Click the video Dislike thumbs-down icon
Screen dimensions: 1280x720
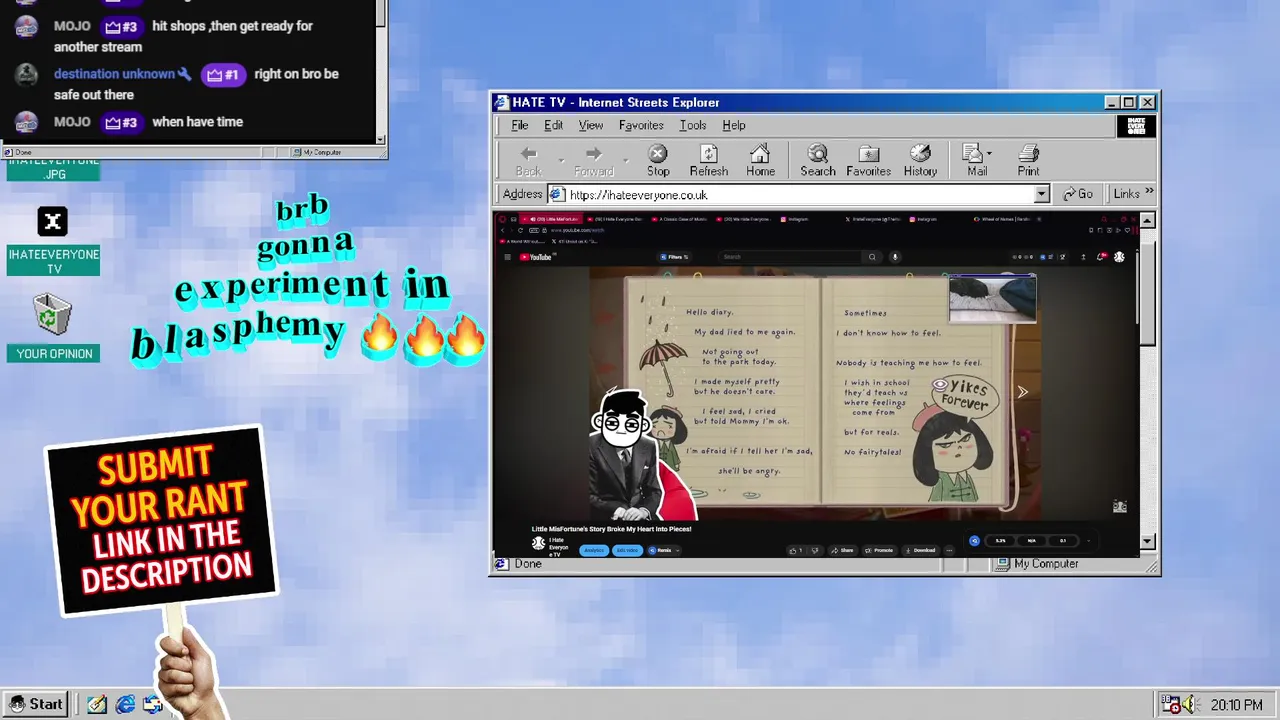point(814,550)
